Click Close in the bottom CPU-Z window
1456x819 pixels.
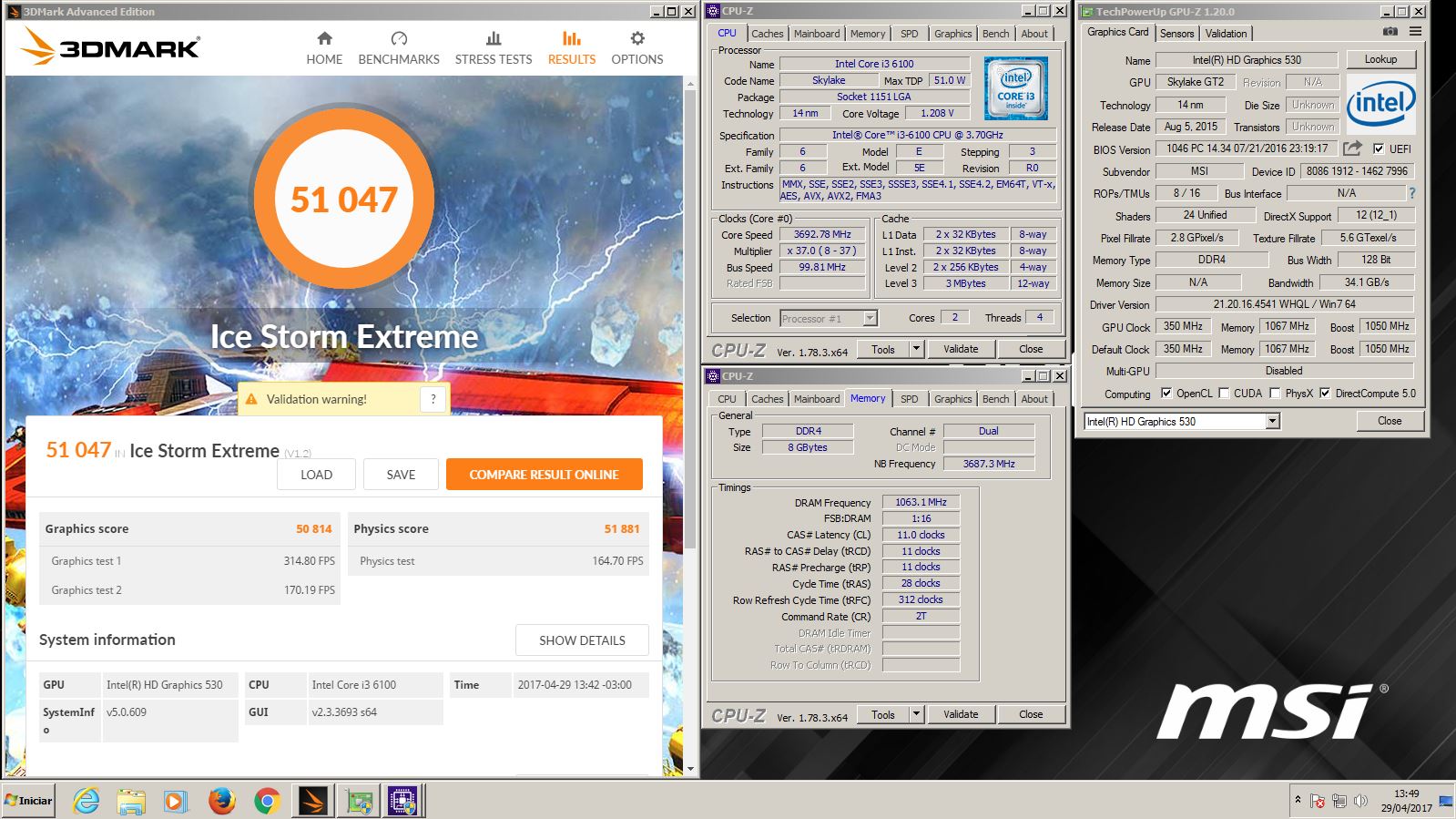tap(1031, 714)
